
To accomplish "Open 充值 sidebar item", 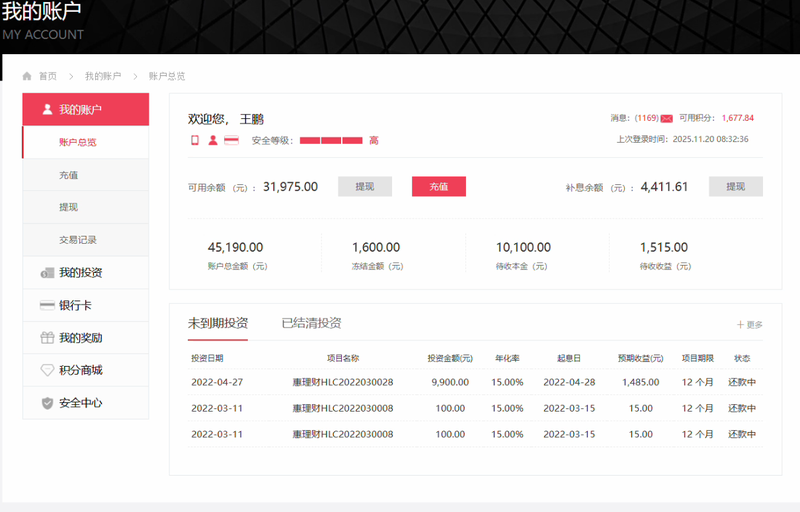I will coord(86,175).
